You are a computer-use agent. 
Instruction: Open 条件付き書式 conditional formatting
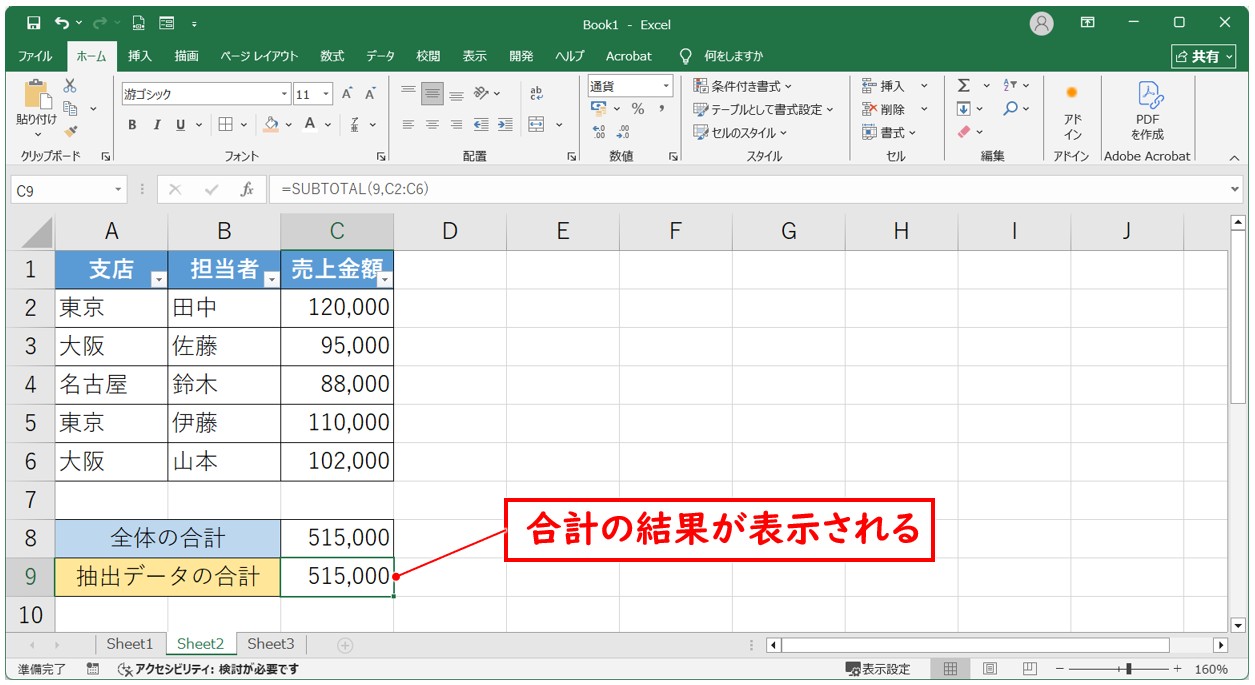(x=742, y=86)
